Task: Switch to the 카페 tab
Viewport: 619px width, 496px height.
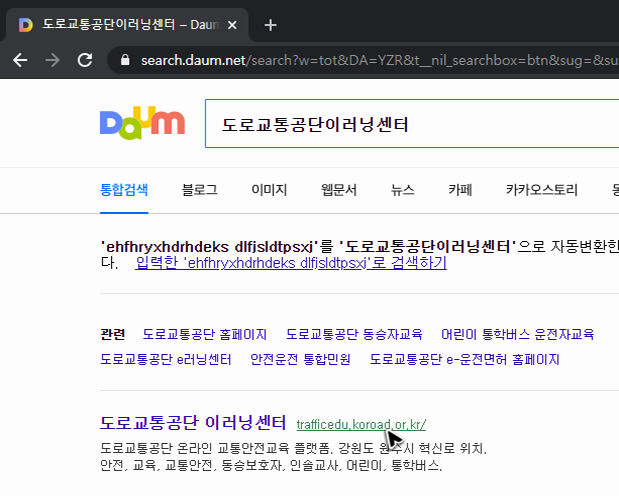Action: 460,190
